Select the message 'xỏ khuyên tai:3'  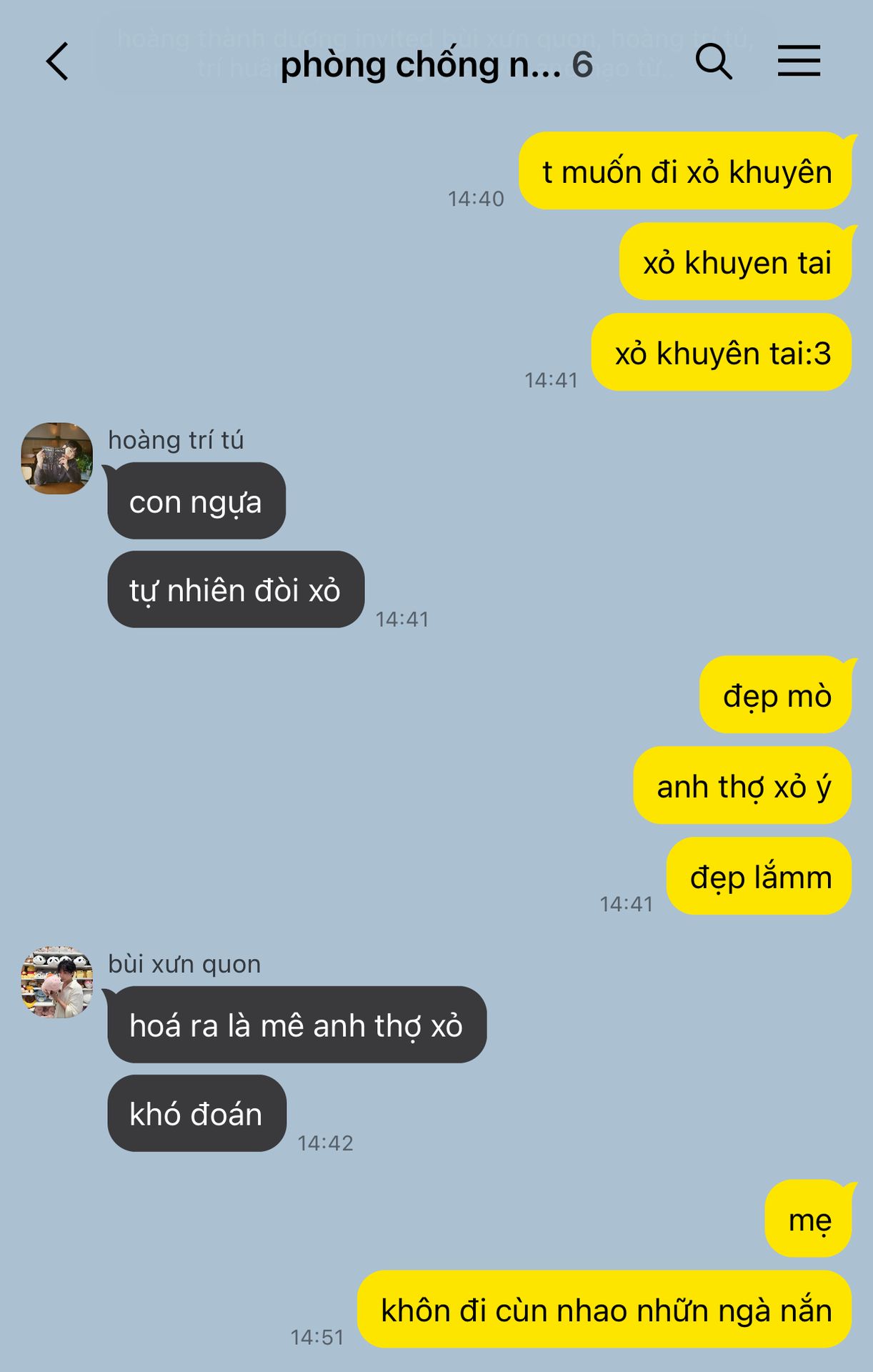722,352
